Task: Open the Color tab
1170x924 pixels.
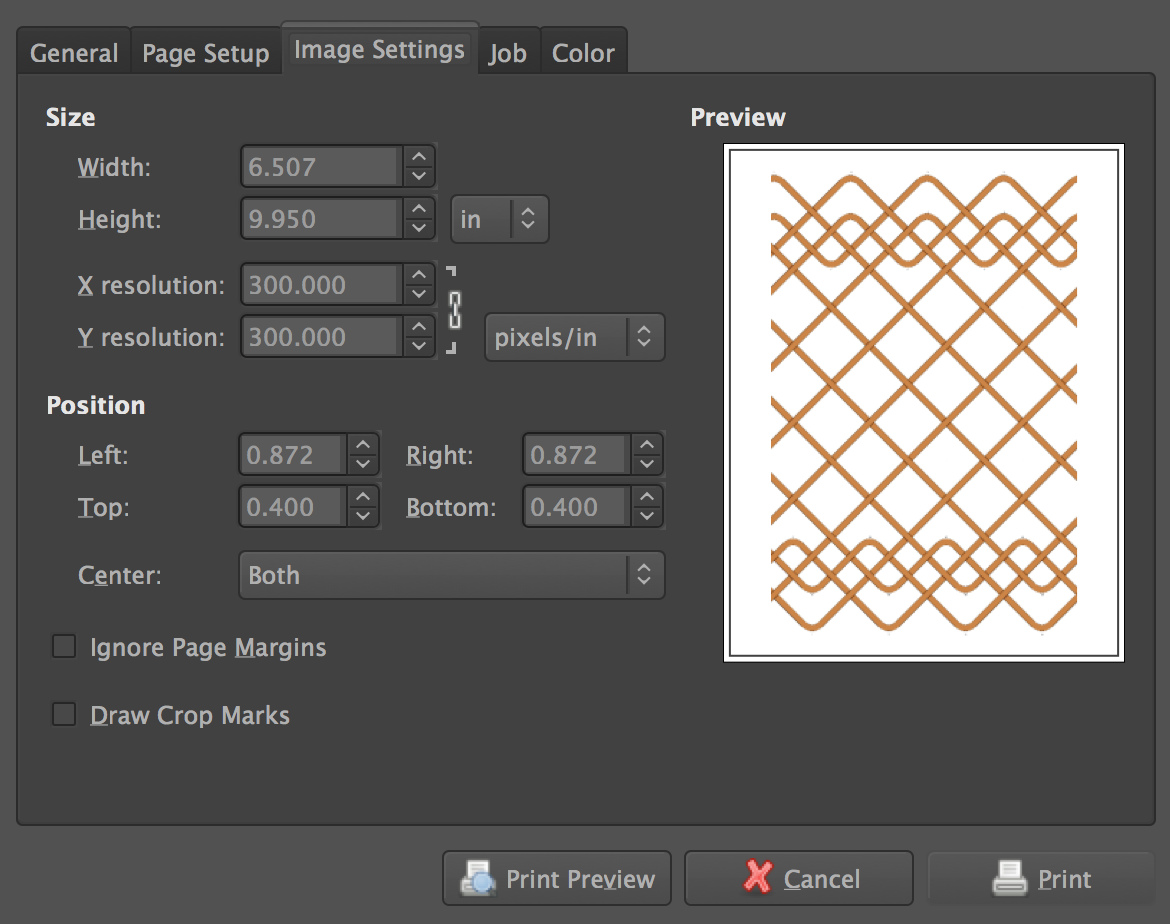Action: [x=583, y=53]
